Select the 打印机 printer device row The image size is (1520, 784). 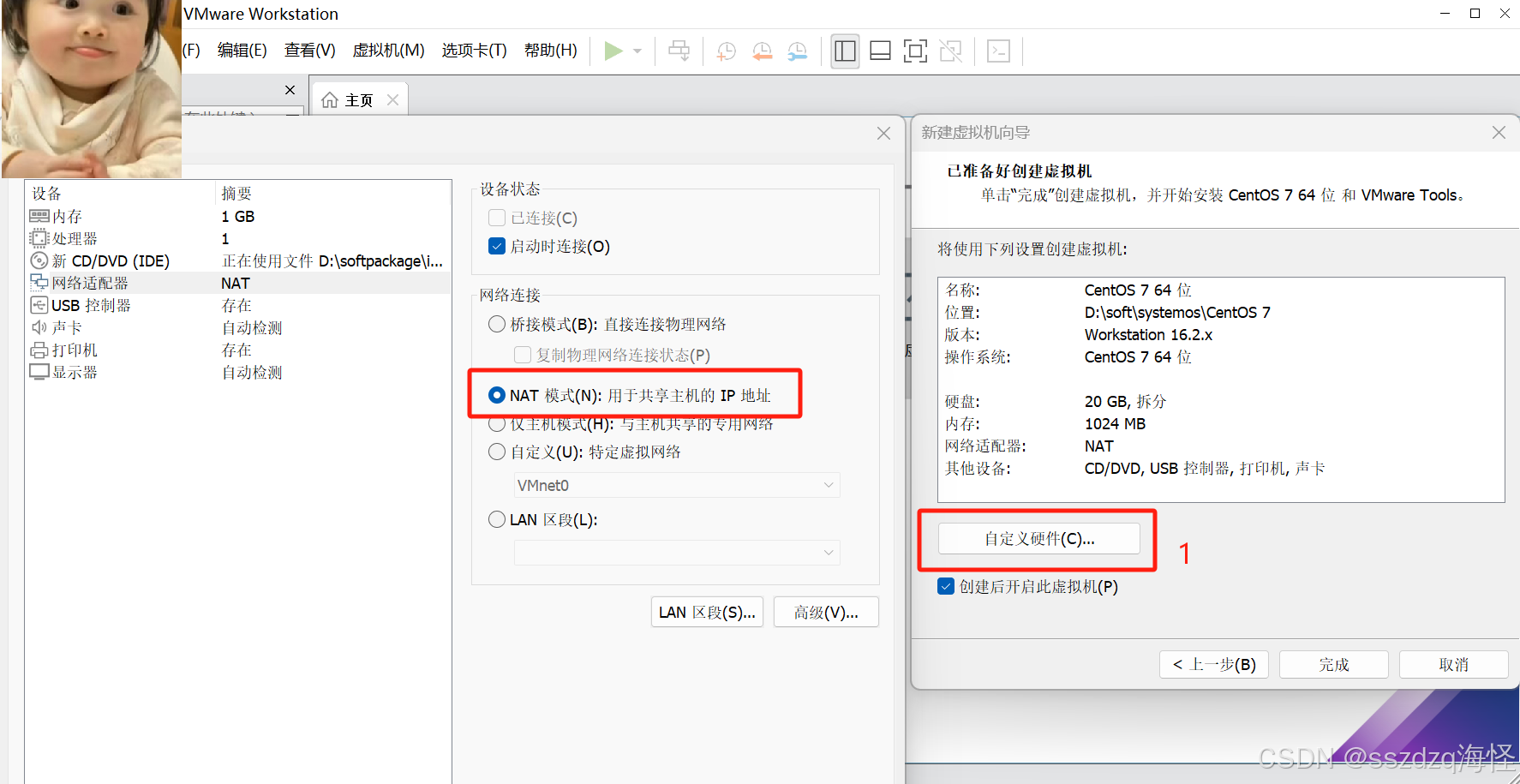click(x=238, y=350)
